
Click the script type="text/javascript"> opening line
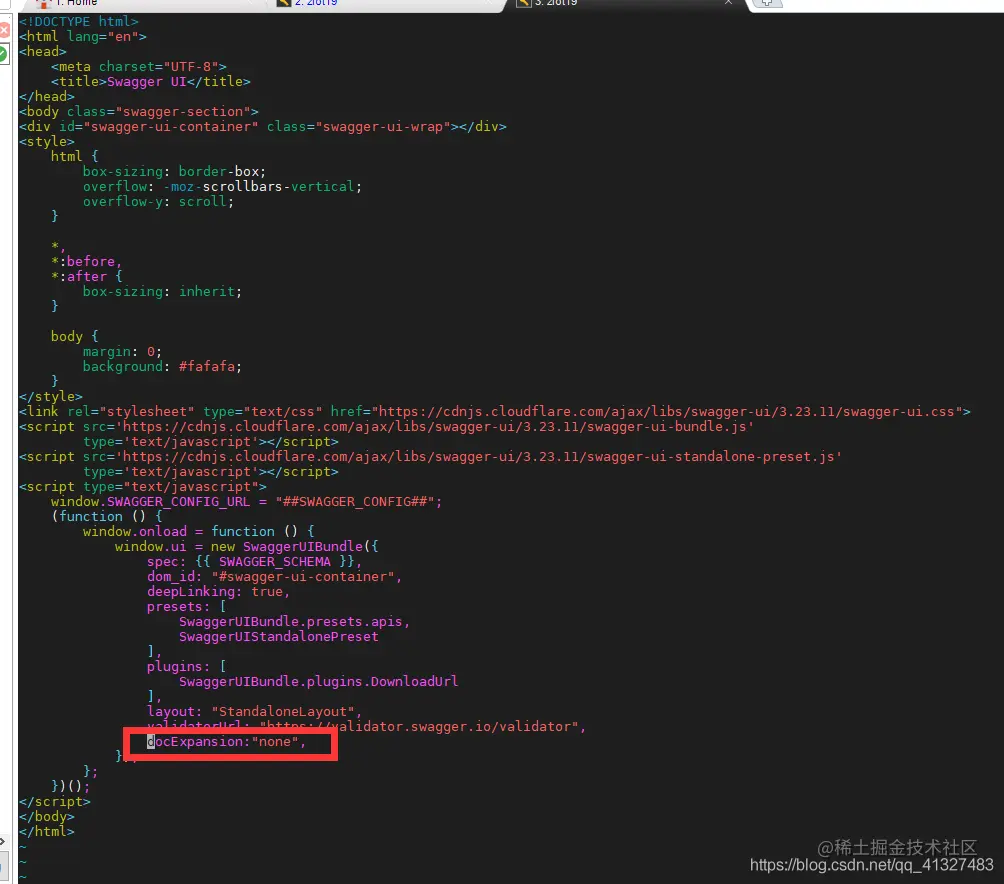coord(143,486)
